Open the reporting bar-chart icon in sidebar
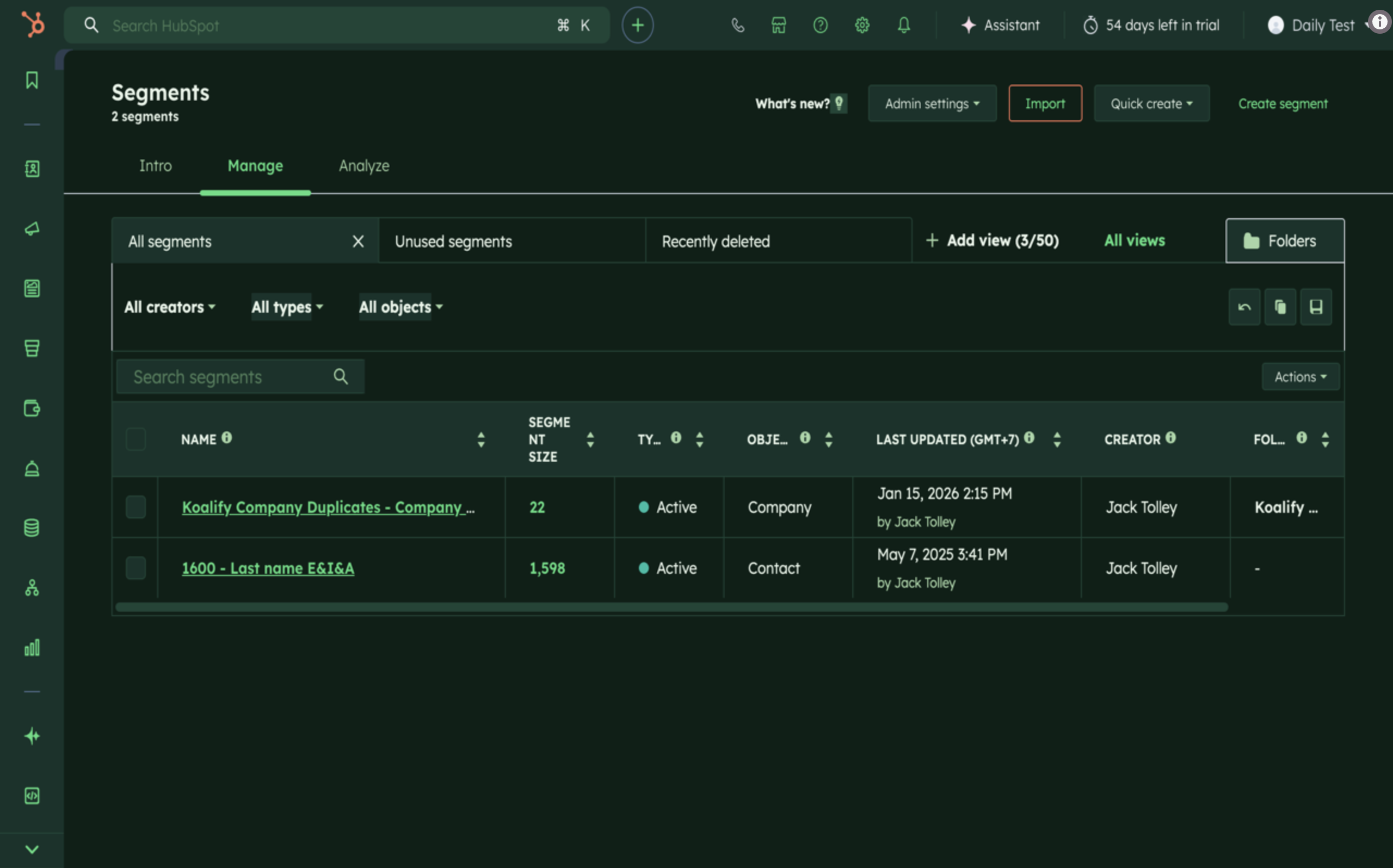Image resolution: width=1393 pixels, height=868 pixels. [x=32, y=648]
